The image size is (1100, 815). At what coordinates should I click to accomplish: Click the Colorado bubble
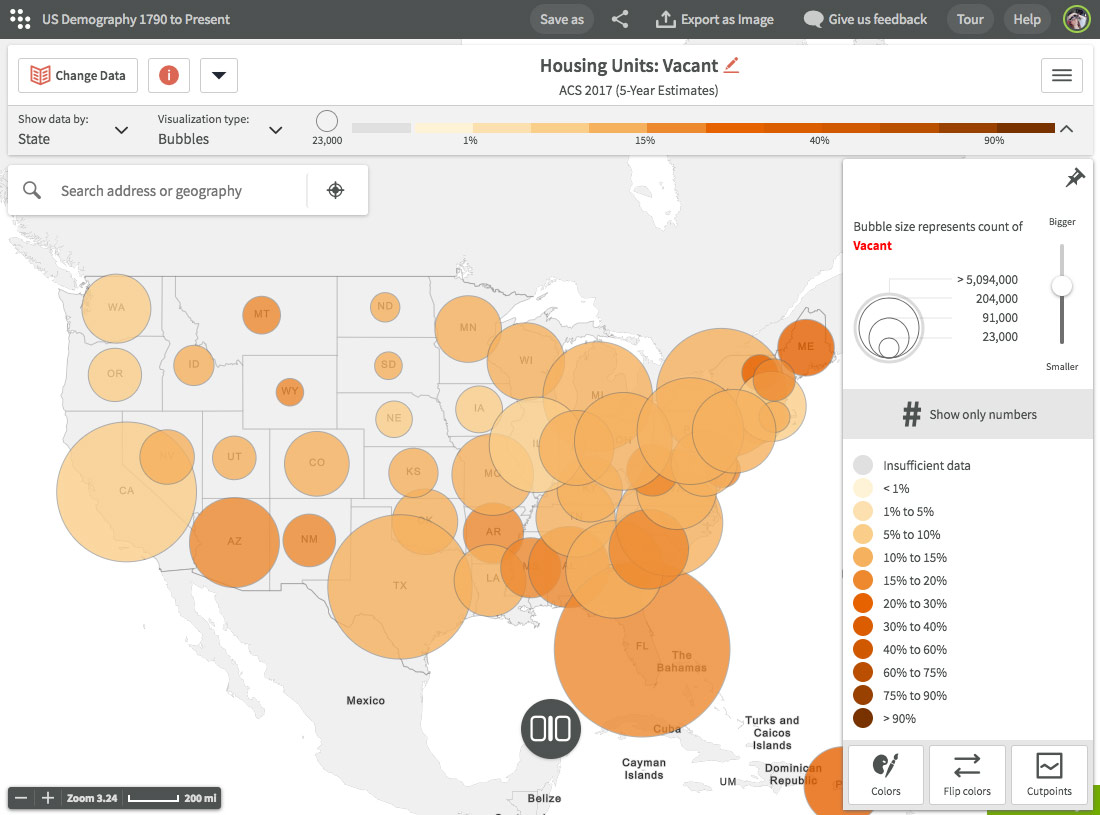(317, 464)
